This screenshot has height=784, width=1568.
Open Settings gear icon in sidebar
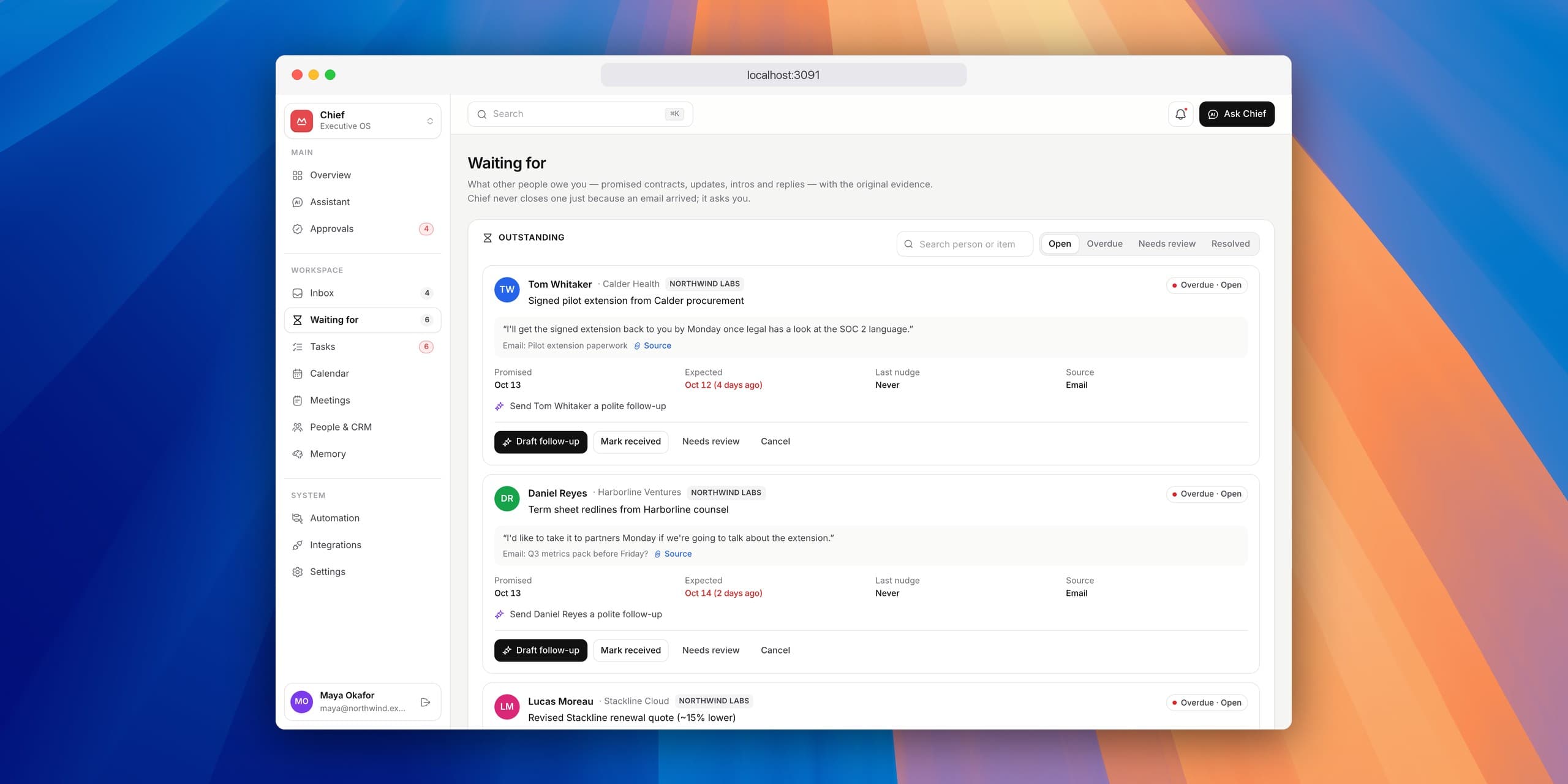[x=298, y=572]
